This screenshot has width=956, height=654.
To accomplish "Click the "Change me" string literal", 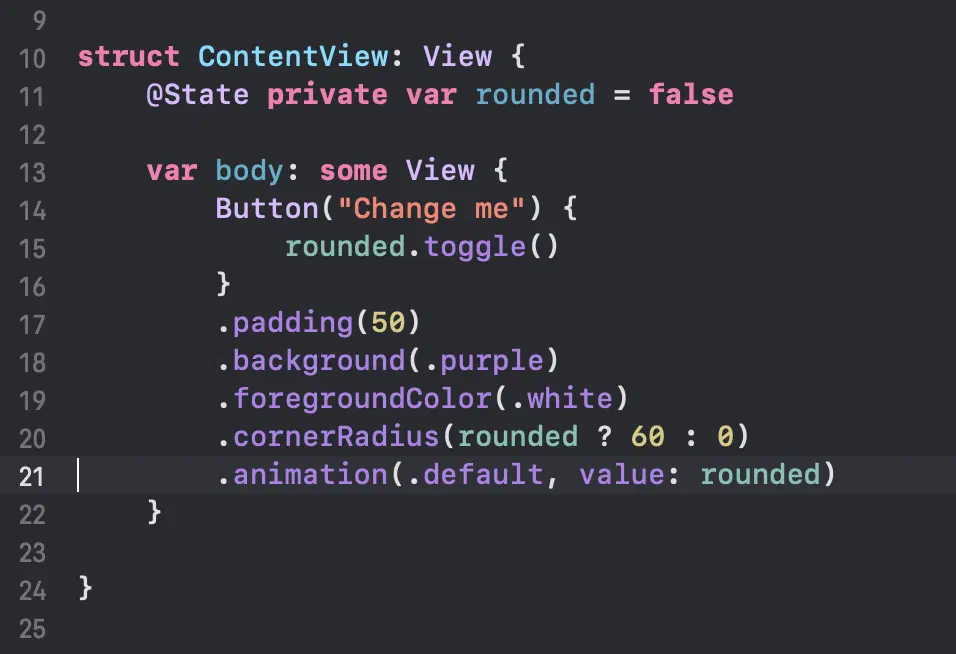I will pyautogui.click(x=430, y=209).
